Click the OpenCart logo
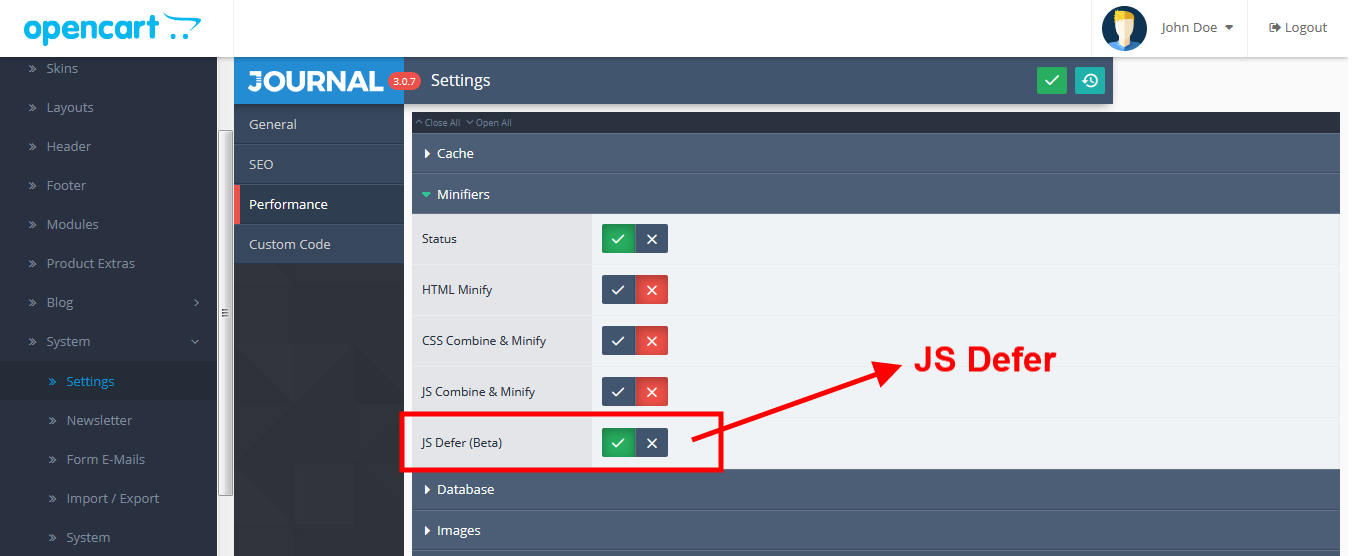The height and width of the screenshot is (556, 1361). [112, 28]
